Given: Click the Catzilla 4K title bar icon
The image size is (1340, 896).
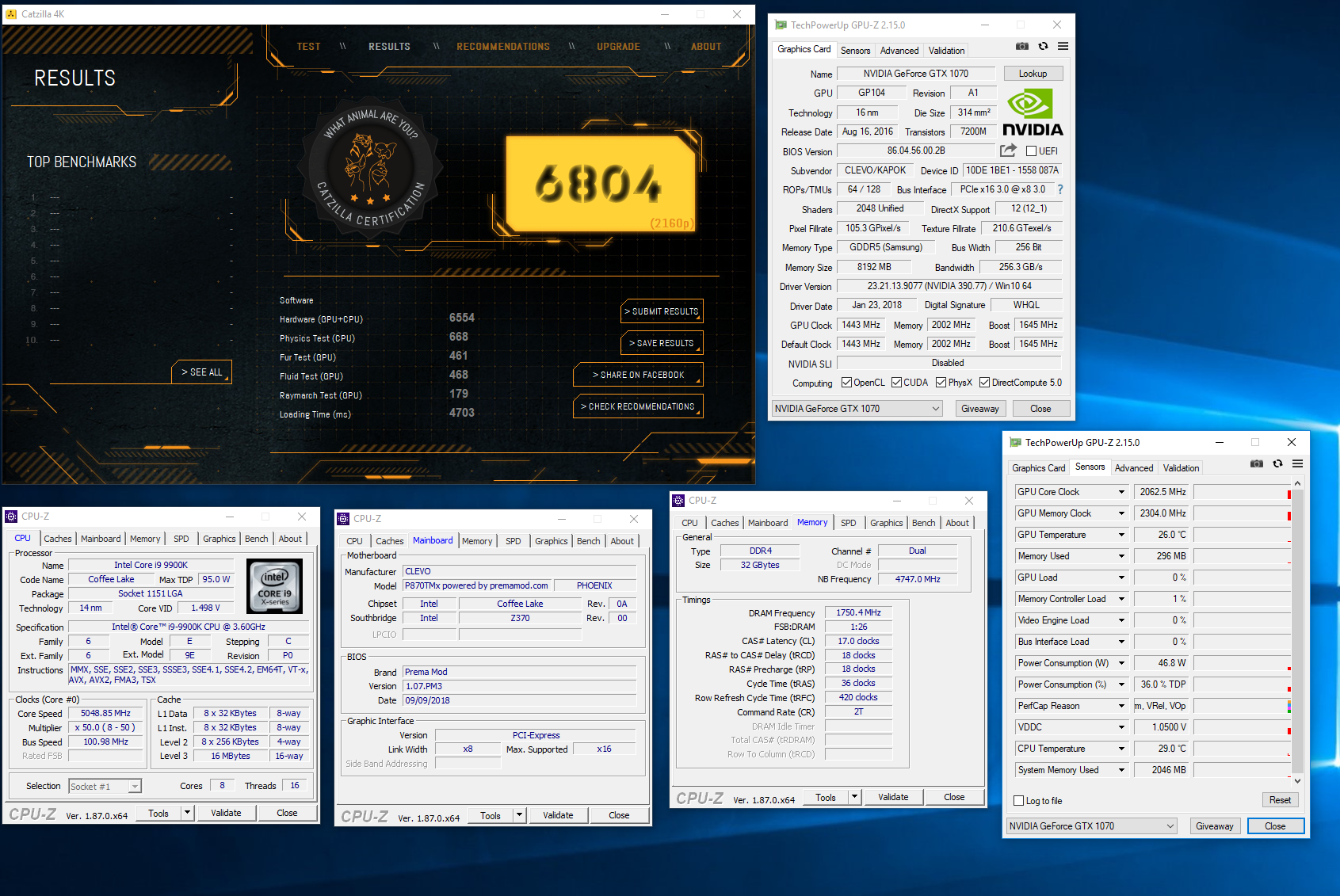Looking at the screenshot, I should click(x=11, y=14).
